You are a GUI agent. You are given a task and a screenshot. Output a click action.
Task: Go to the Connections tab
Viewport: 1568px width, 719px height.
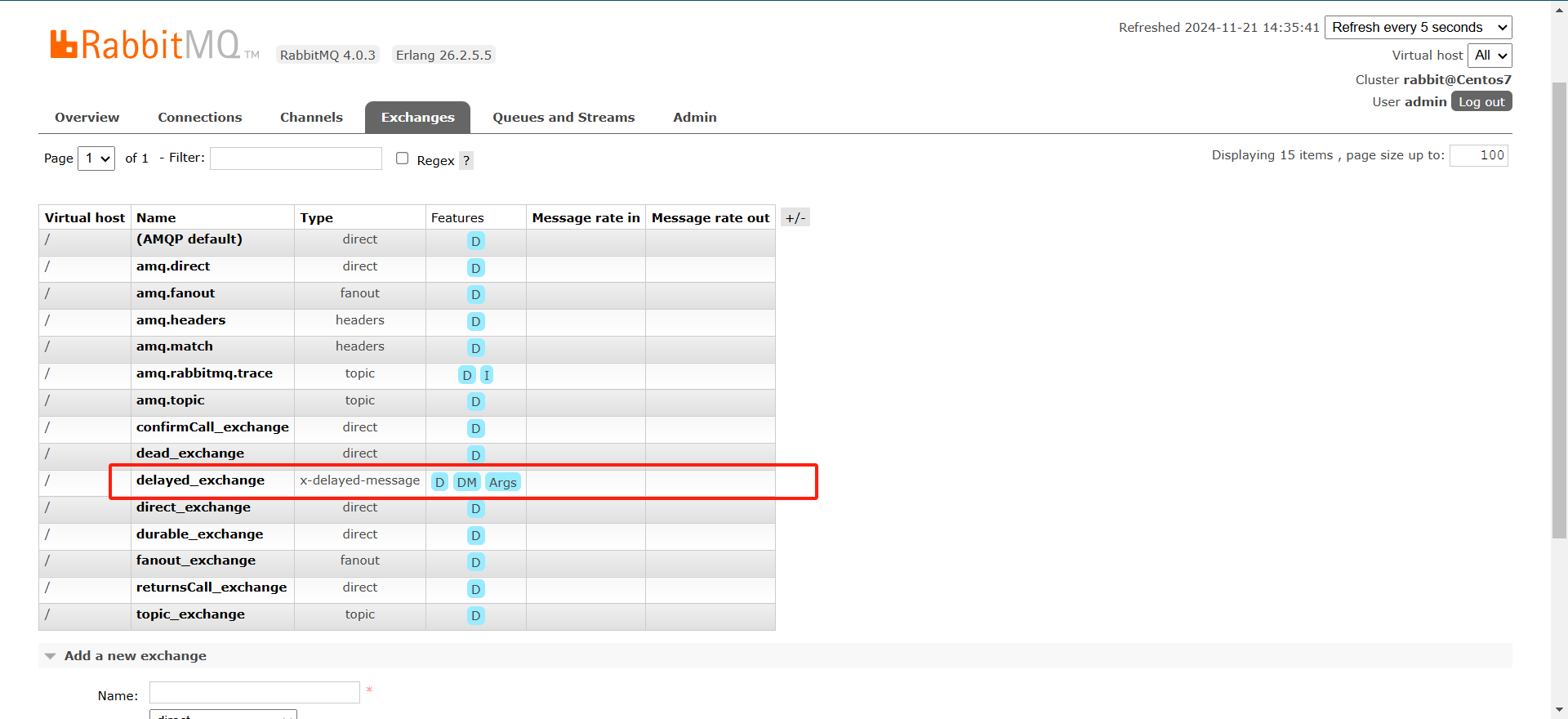click(x=200, y=117)
